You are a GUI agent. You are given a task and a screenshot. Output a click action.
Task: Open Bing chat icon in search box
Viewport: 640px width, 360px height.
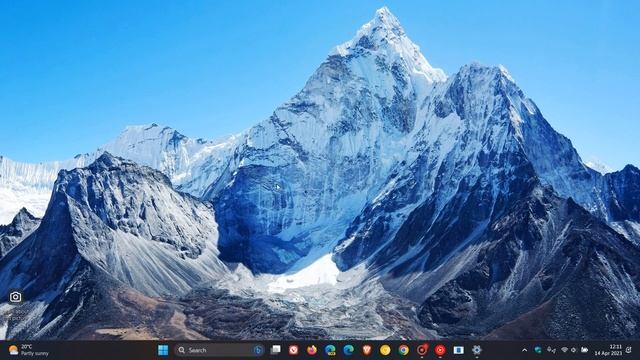(x=258, y=350)
